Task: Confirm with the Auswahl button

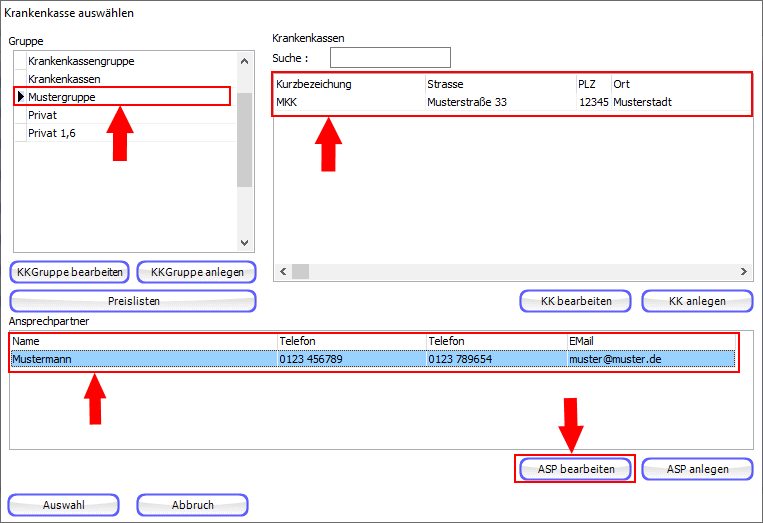Action: pyautogui.click(x=64, y=505)
